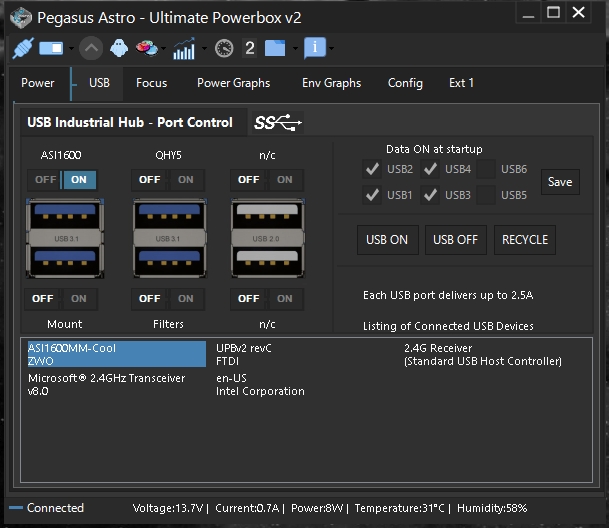The image size is (609, 528).
Task: Click the USB ON button
Action: [x=388, y=240]
